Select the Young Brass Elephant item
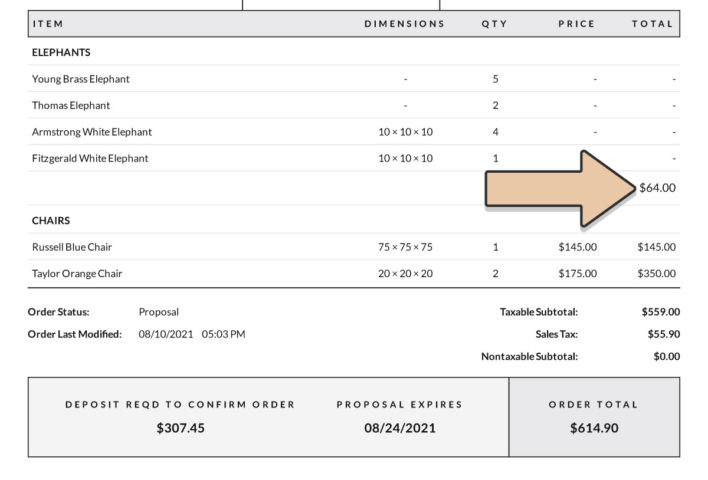 81,79
